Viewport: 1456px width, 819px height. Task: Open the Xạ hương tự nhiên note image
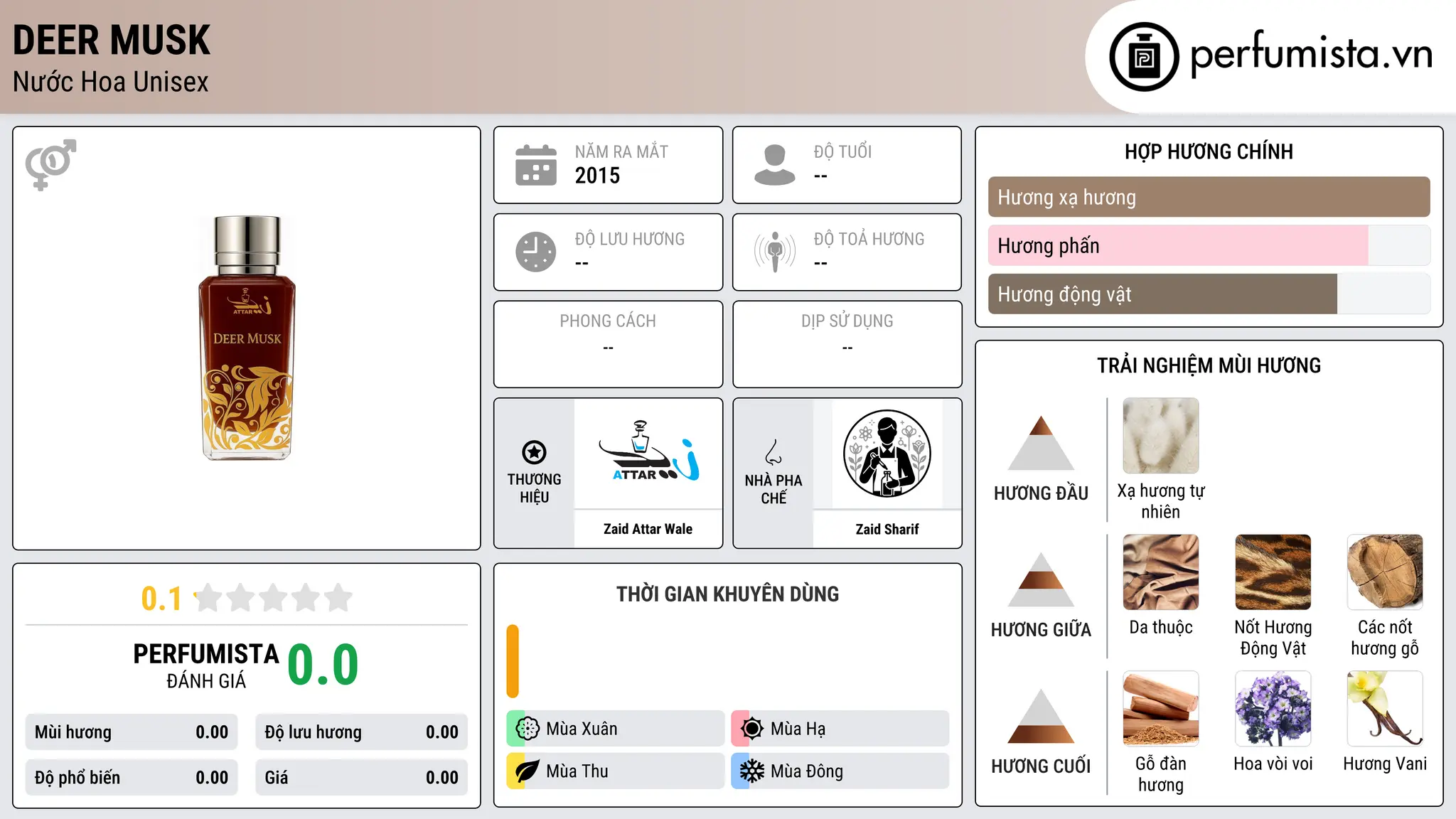pyautogui.click(x=1161, y=436)
